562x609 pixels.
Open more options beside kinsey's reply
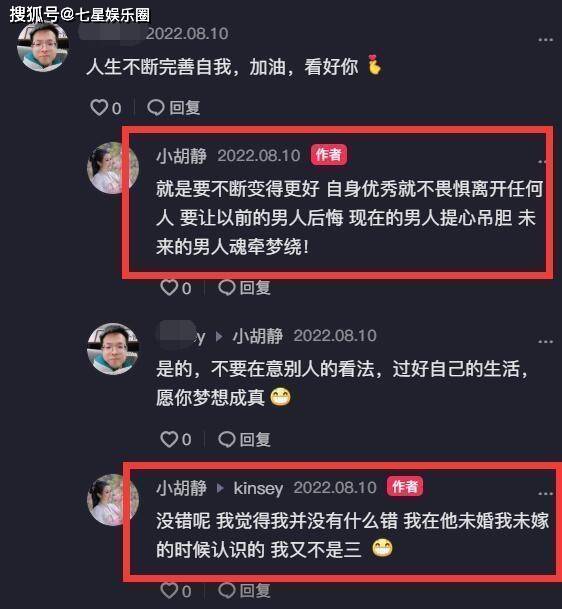tap(545, 342)
